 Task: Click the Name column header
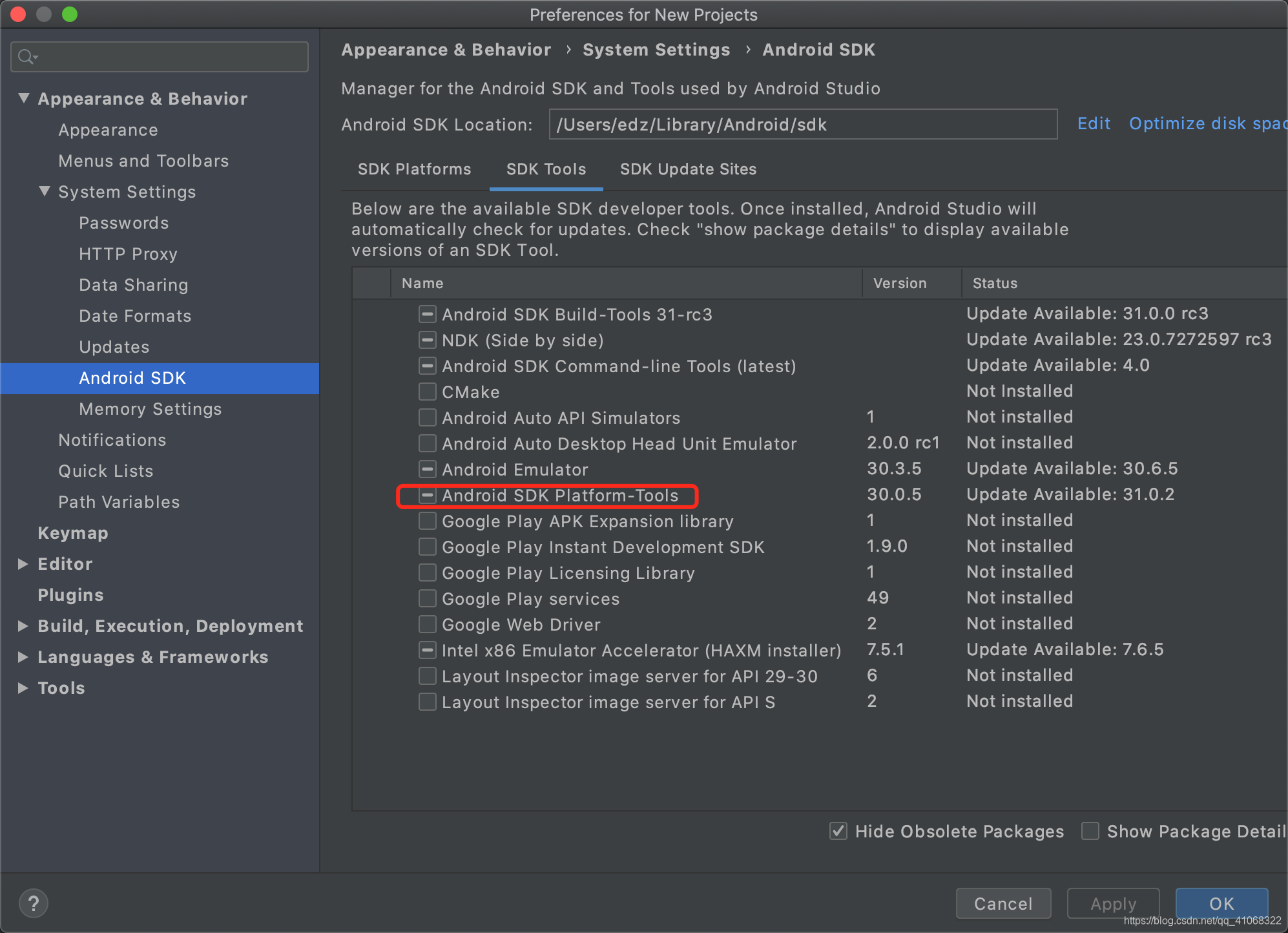627,283
